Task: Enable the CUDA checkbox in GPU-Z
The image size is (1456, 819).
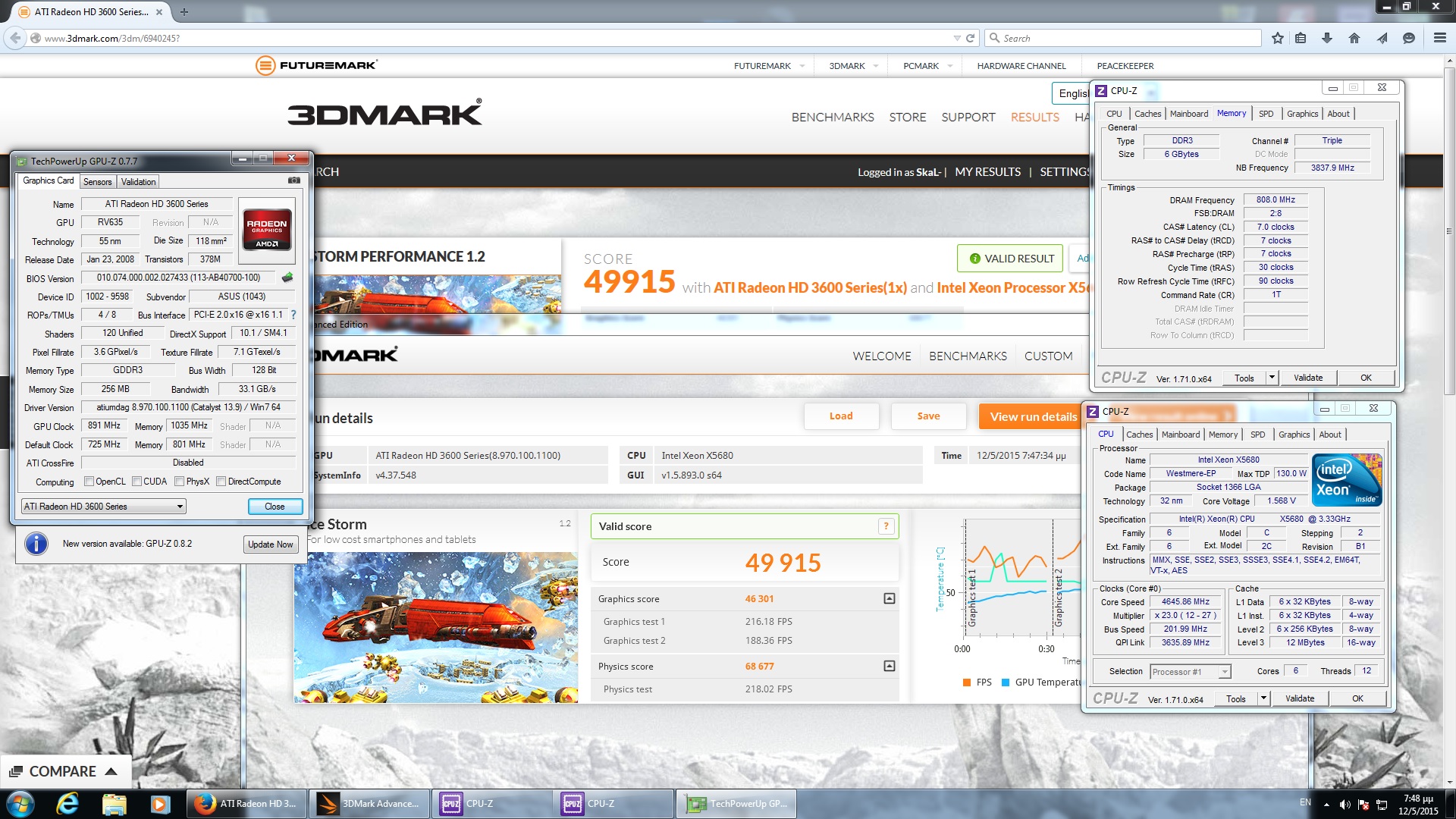Action: pyautogui.click(x=136, y=481)
